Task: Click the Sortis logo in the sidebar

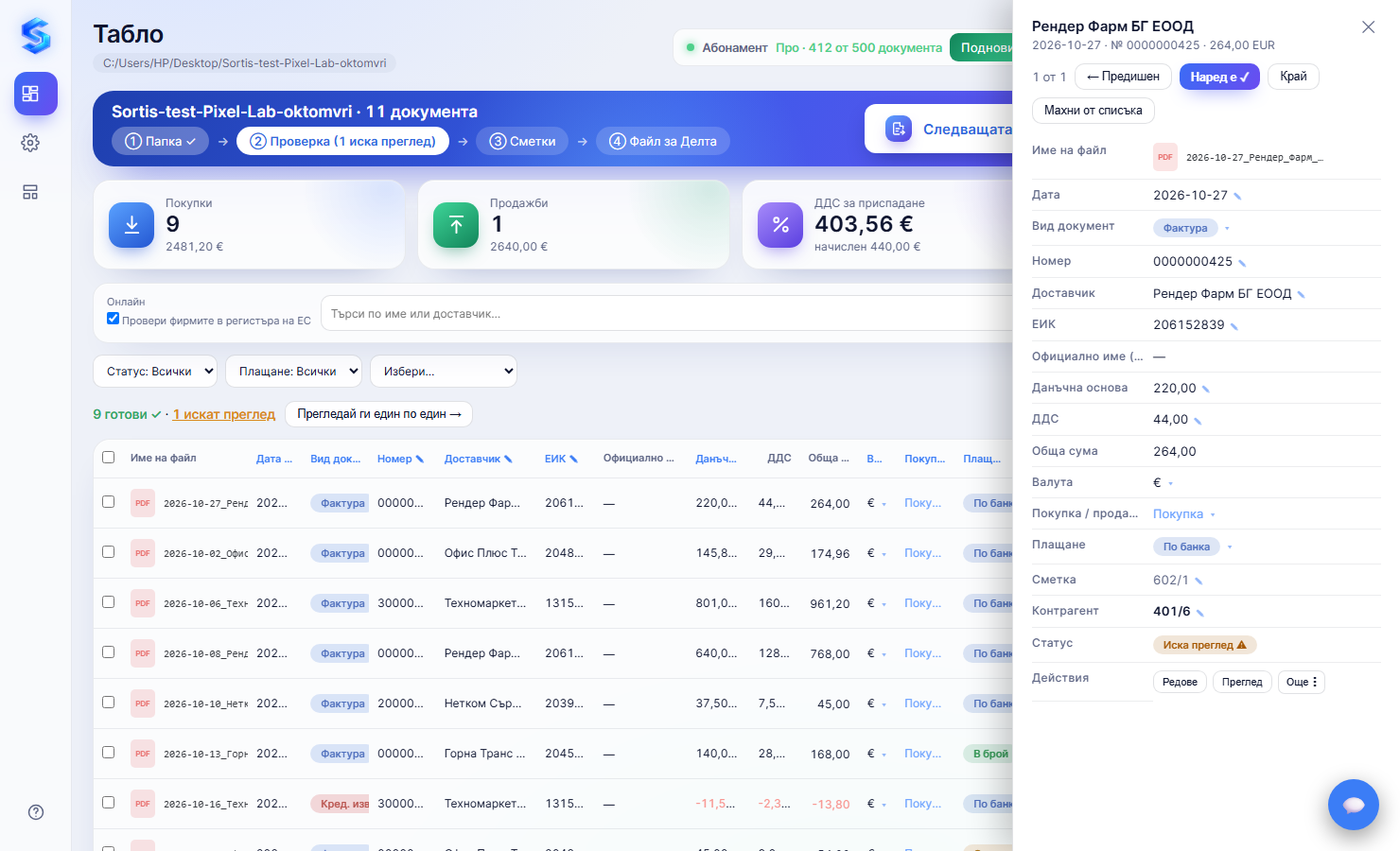Action: click(36, 36)
